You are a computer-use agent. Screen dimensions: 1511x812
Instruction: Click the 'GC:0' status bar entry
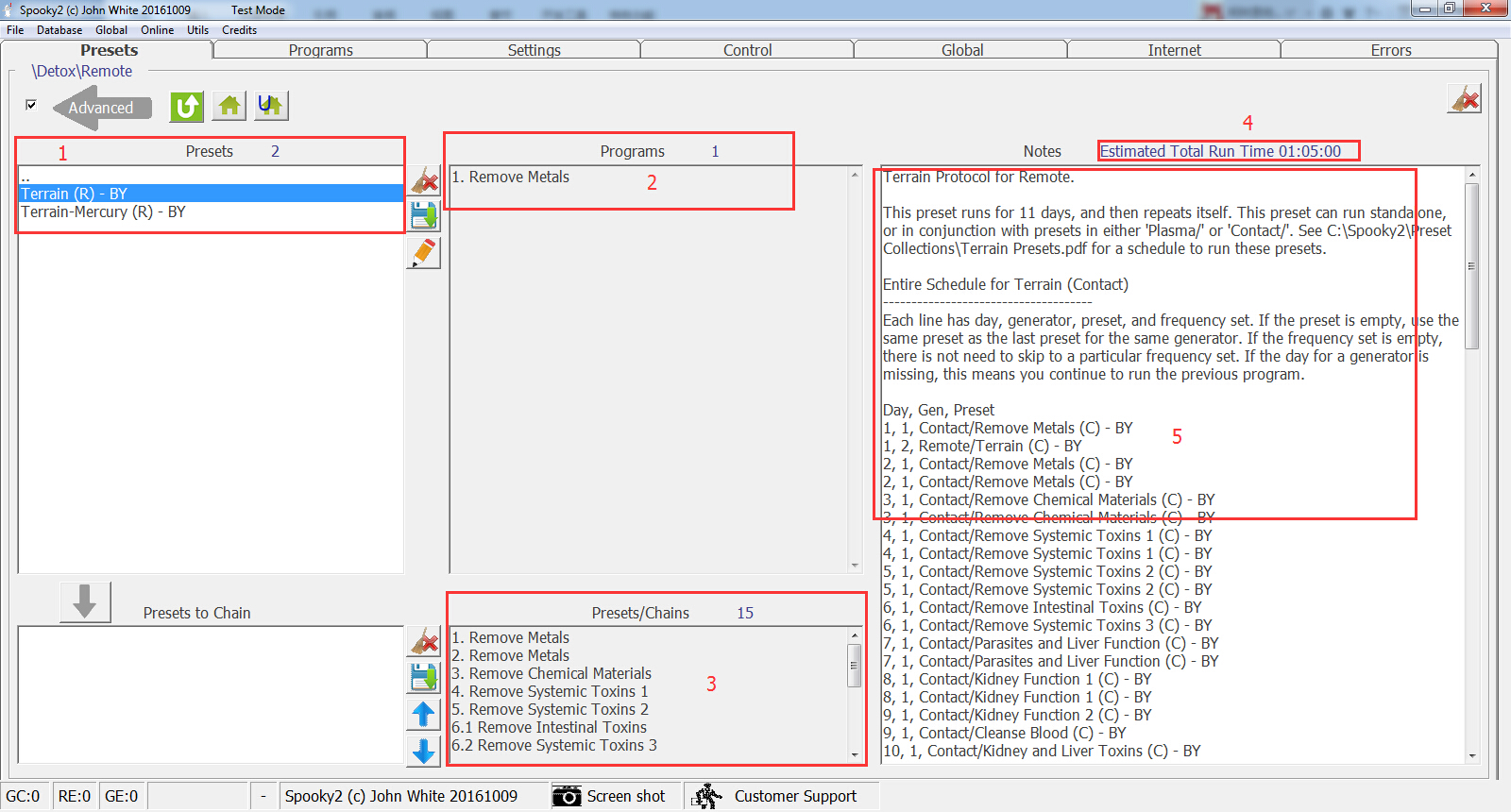point(23,796)
